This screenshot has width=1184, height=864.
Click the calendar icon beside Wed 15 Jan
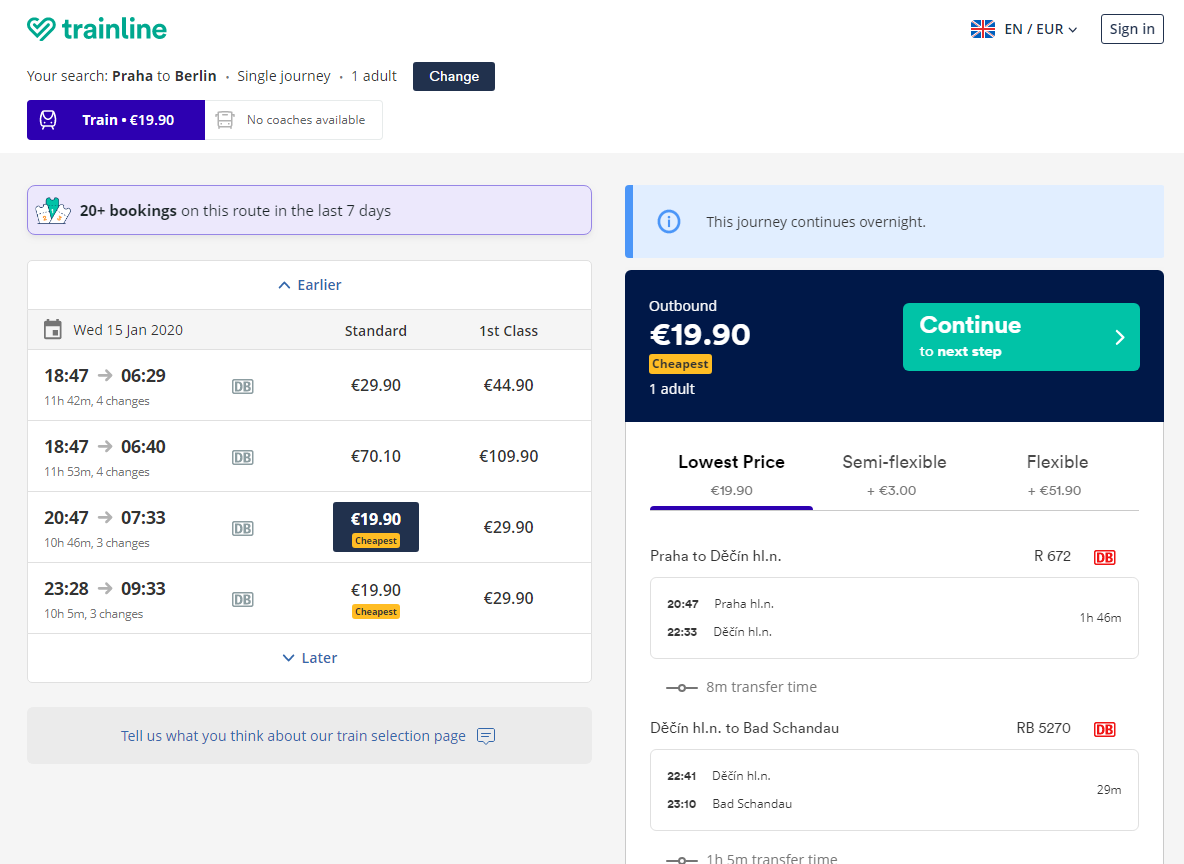[x=53, y=330]
